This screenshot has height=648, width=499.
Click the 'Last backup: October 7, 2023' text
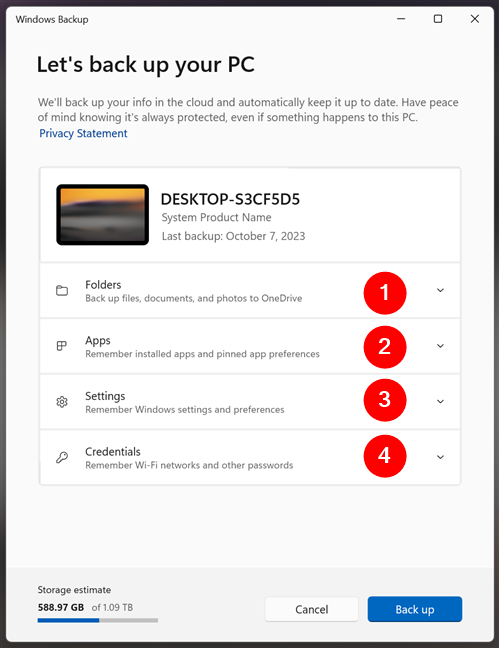tap(234, 236)
